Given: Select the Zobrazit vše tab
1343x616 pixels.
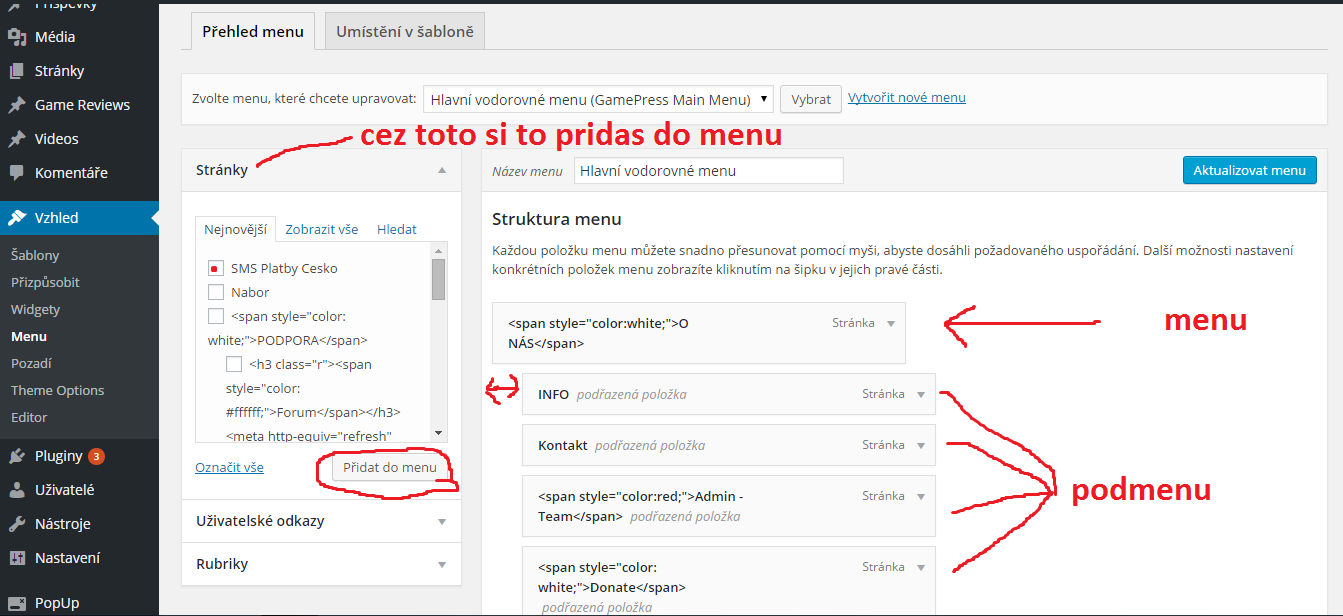Looking at the screenshot, I should coord(321,229).
